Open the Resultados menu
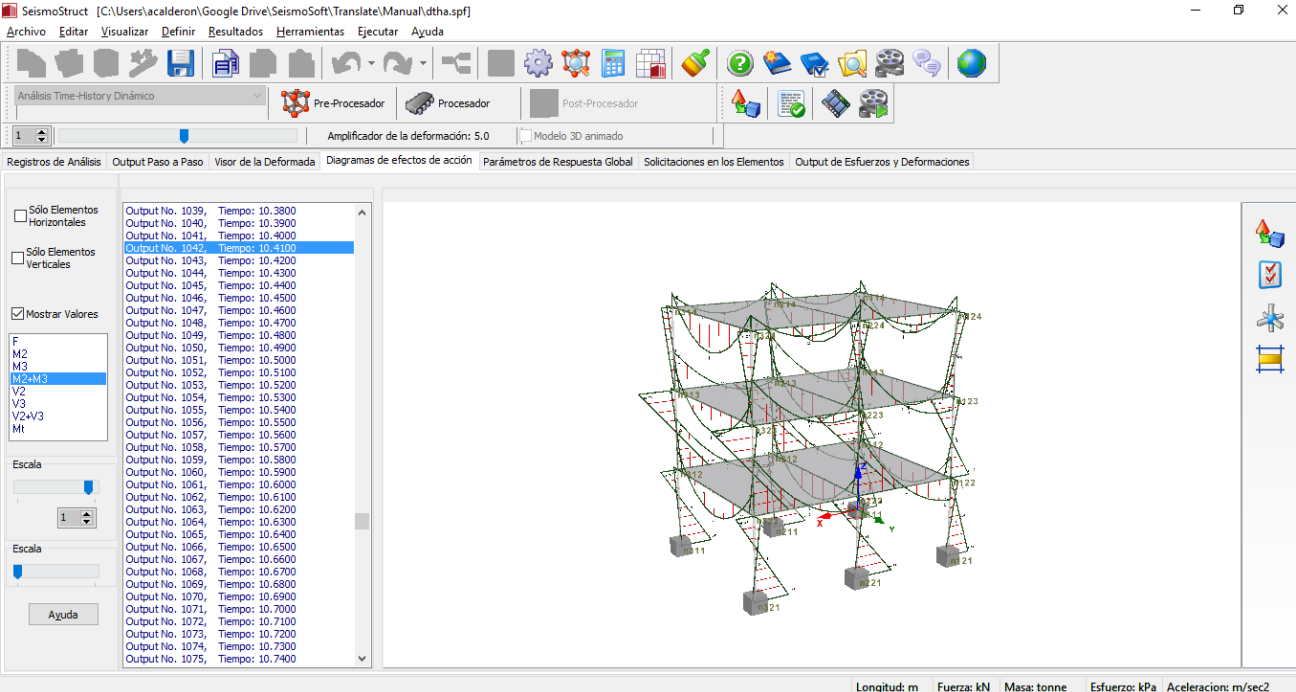 click(235, 31)
